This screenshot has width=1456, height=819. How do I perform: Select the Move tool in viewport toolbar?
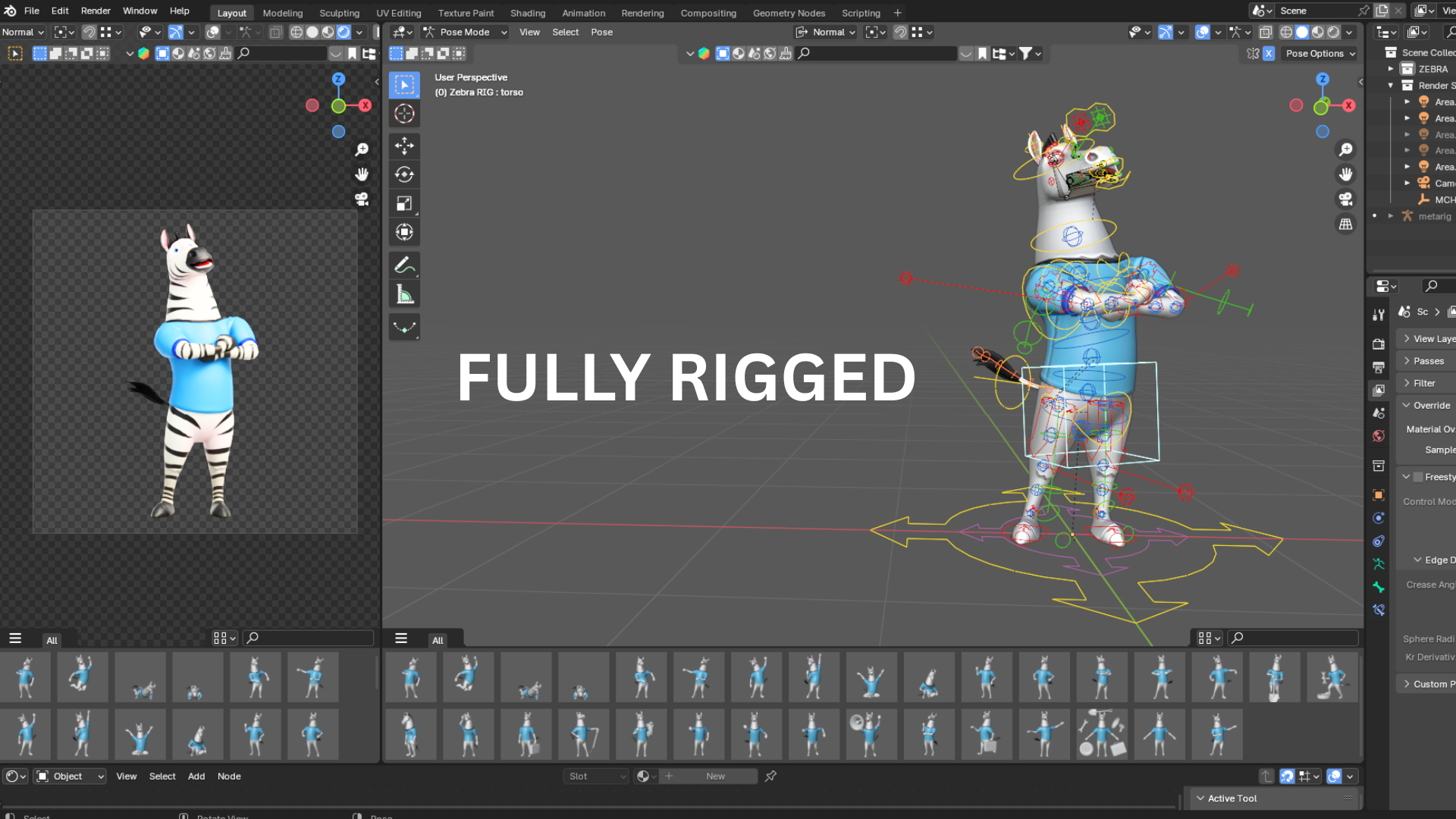click(404, 146)
